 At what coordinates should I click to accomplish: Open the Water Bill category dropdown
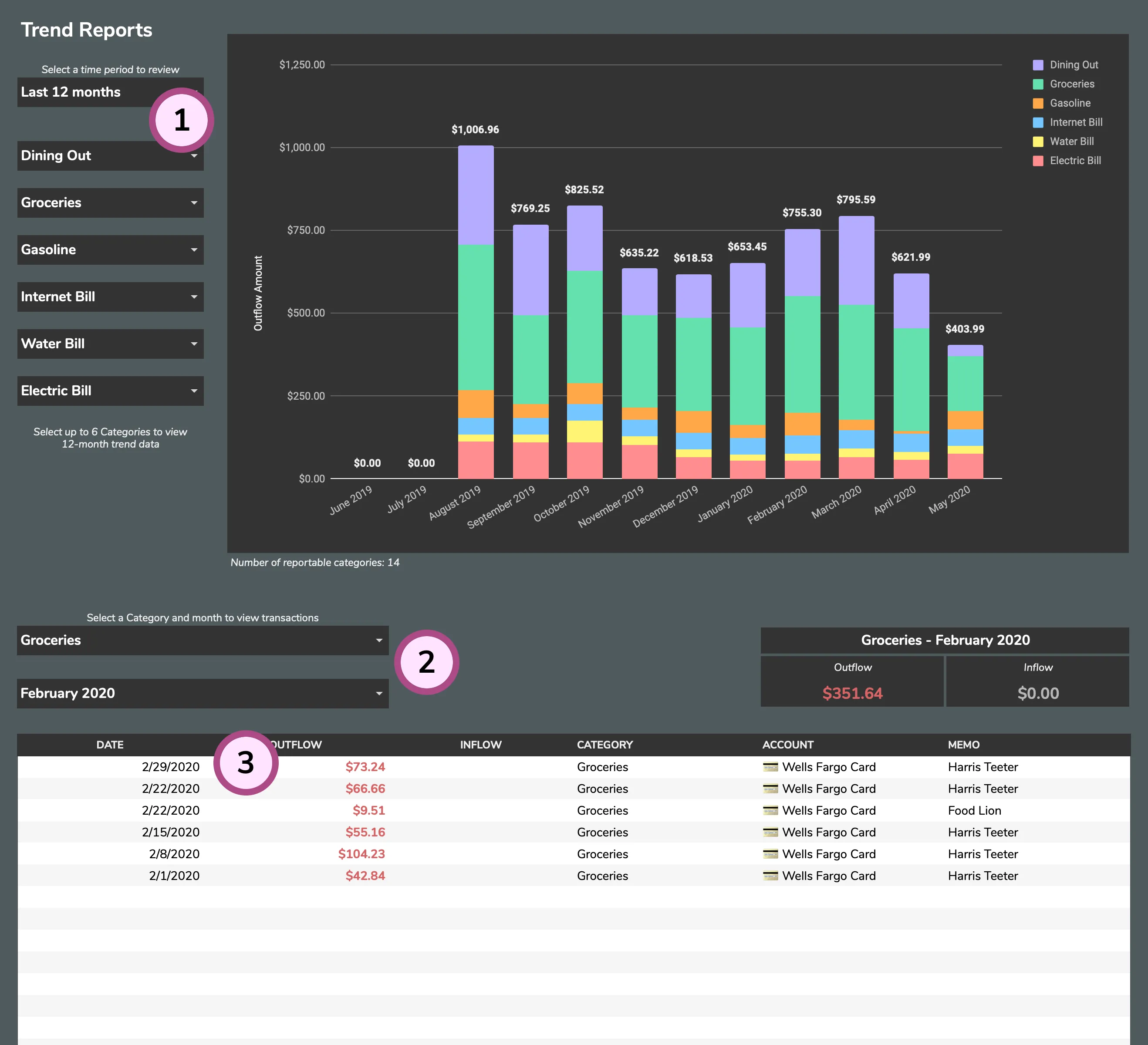[110, 344]
